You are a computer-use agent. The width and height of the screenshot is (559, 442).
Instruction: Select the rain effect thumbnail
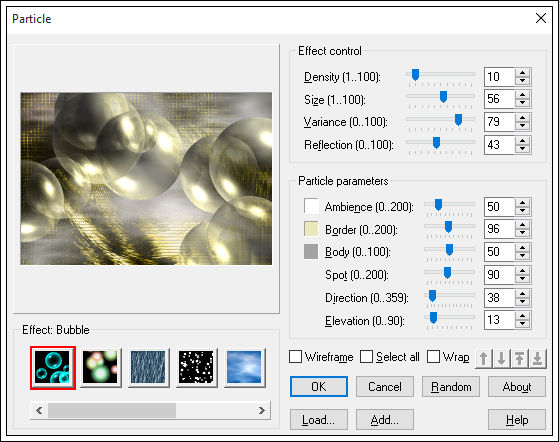pos(148,368)
